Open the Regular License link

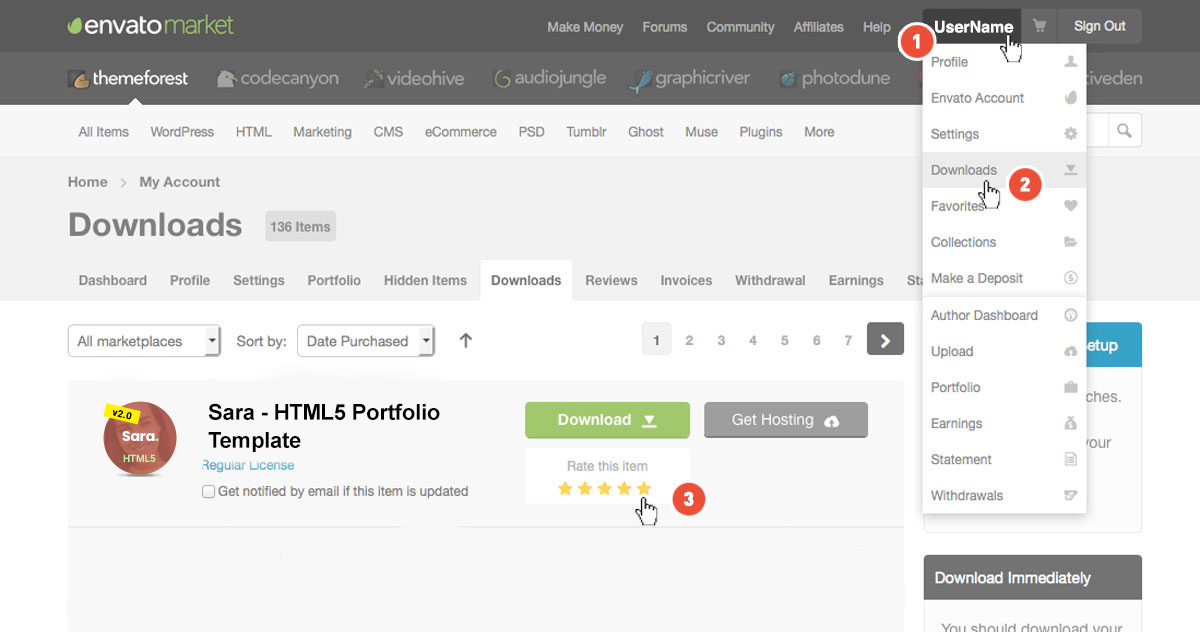(x=248, y=465)
